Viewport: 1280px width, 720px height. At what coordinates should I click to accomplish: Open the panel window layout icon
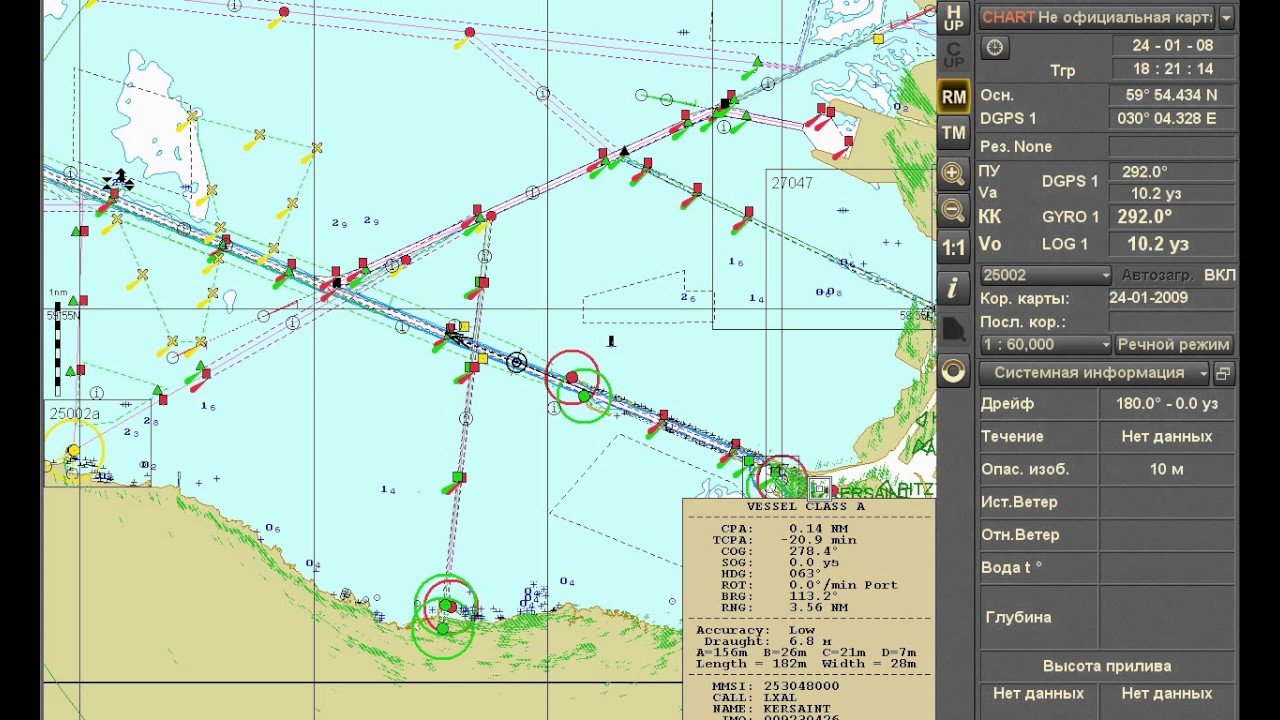pyautogui.click(x=1224, y=373)
